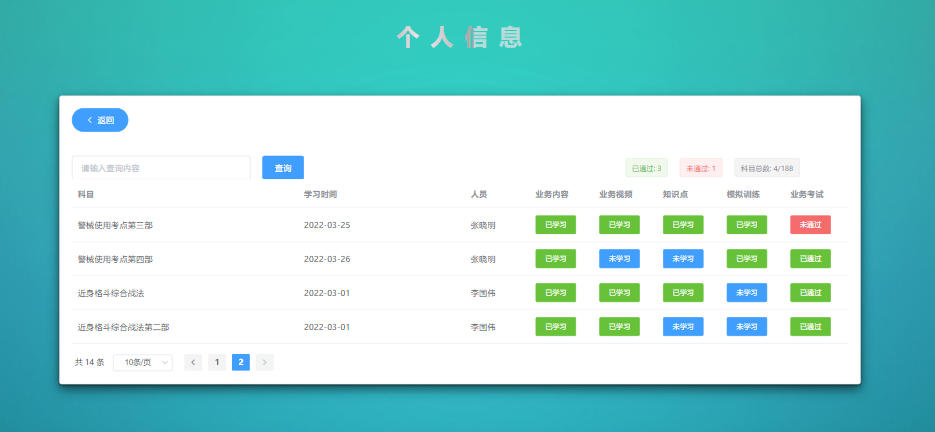This screenshot has width=935, height=432.
Task: Open 未通过 exam status for 警械使用考点第三部
Action: coord(810,225)
